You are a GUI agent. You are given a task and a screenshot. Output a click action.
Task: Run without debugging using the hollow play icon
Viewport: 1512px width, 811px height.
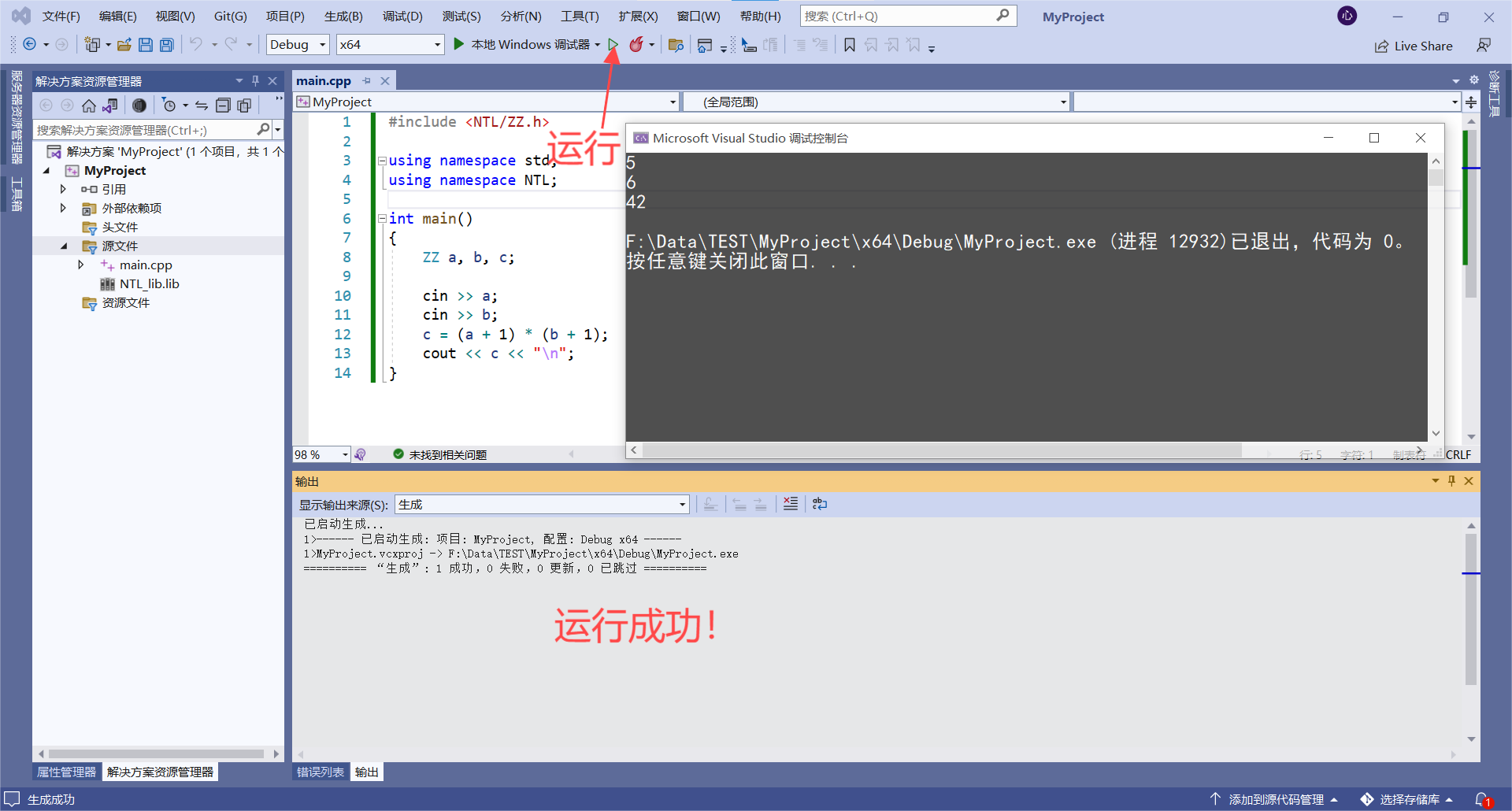(x=613, y=45)
